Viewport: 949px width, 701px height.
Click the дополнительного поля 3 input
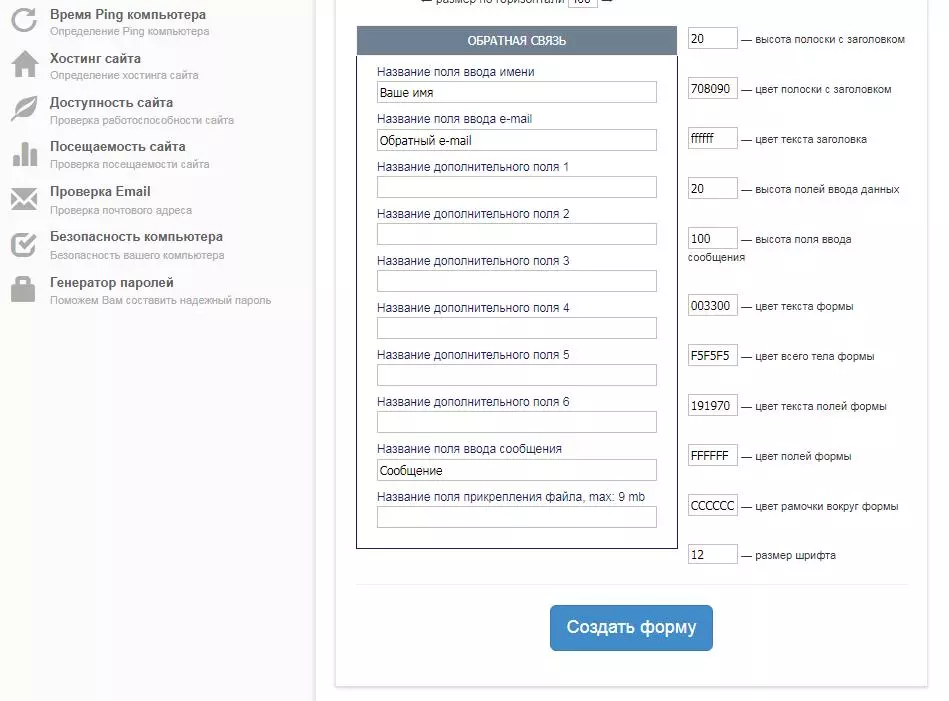[x=517, y=281]
